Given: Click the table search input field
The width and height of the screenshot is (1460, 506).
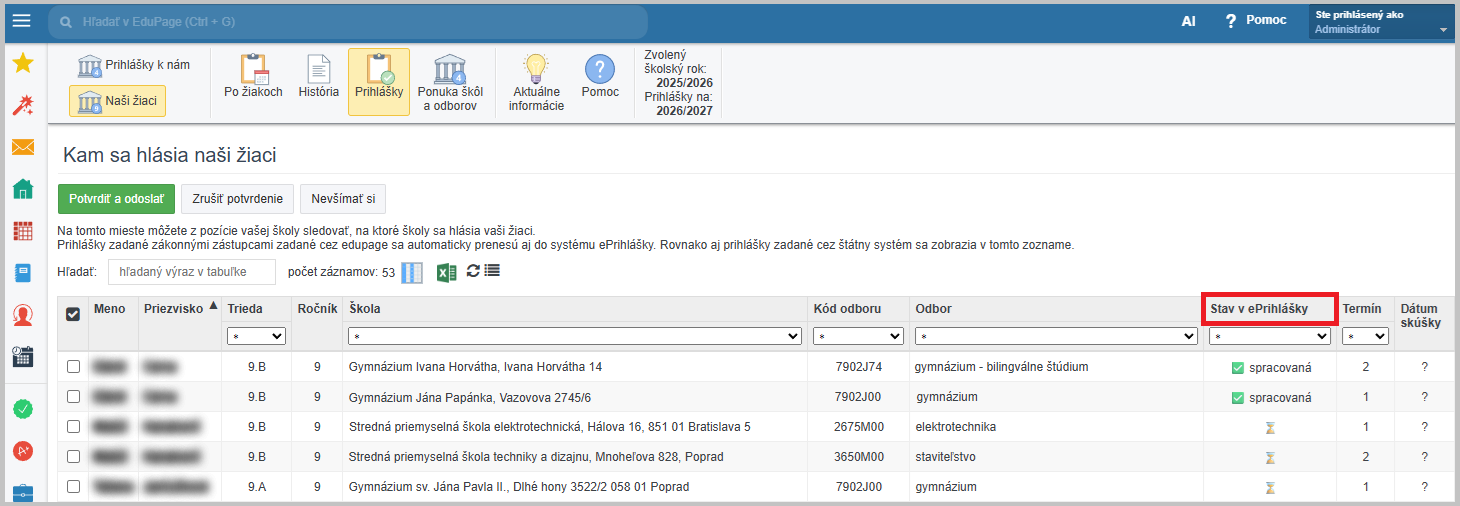Looking at the screenshot, I should tap(191, 272).
